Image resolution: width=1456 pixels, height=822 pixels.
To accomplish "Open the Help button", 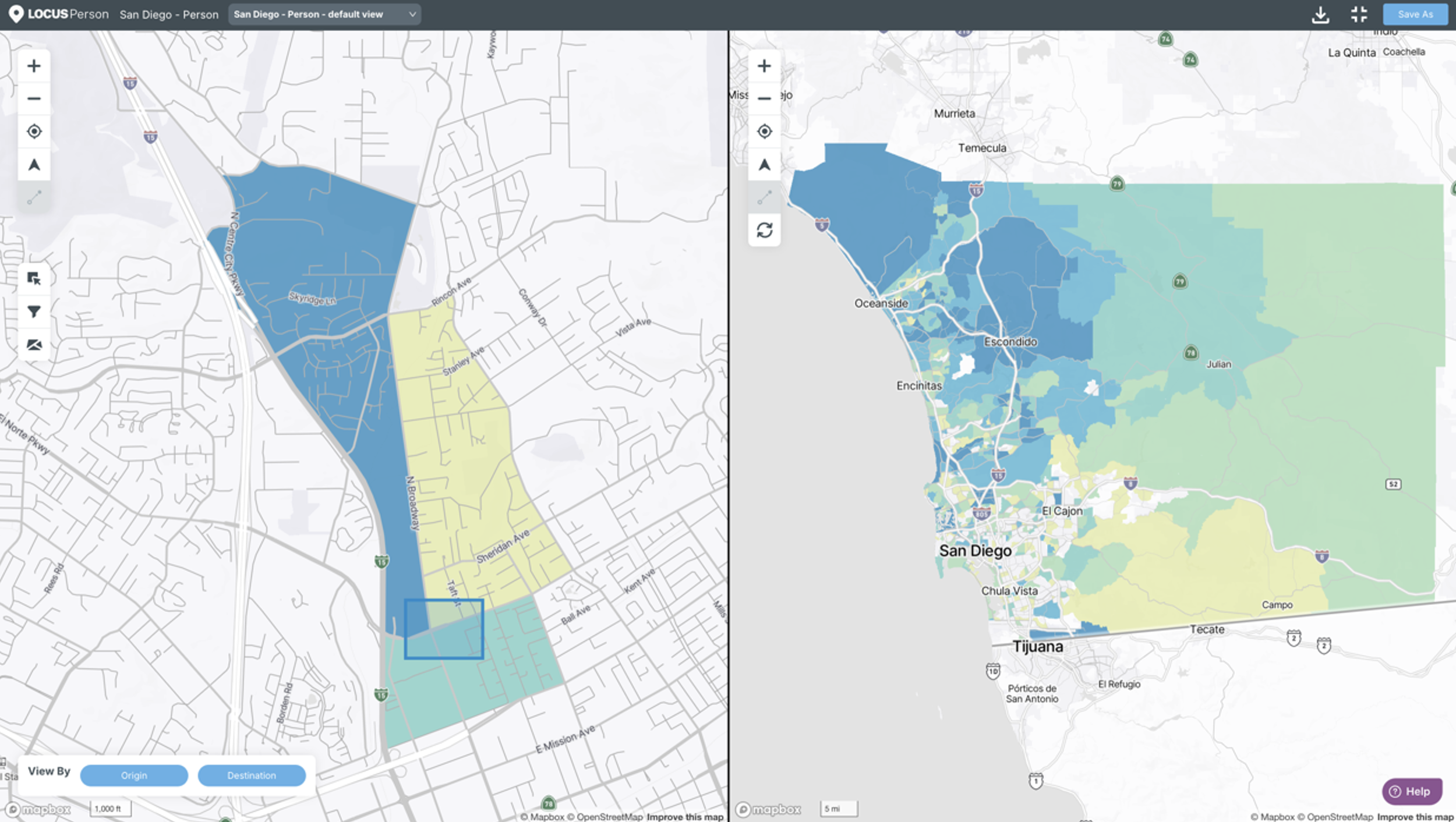I will tap(1411, 791).
